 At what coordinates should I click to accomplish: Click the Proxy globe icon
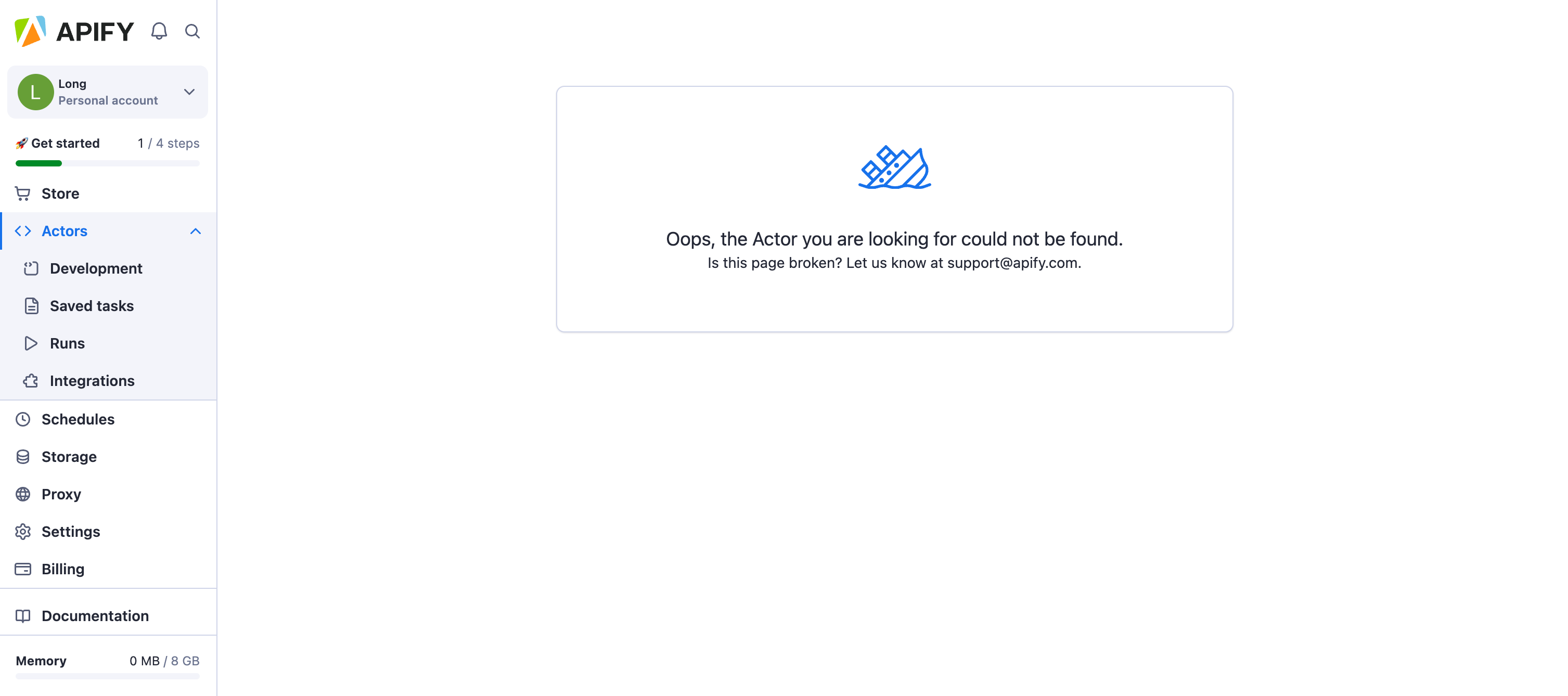click(22, 494)
